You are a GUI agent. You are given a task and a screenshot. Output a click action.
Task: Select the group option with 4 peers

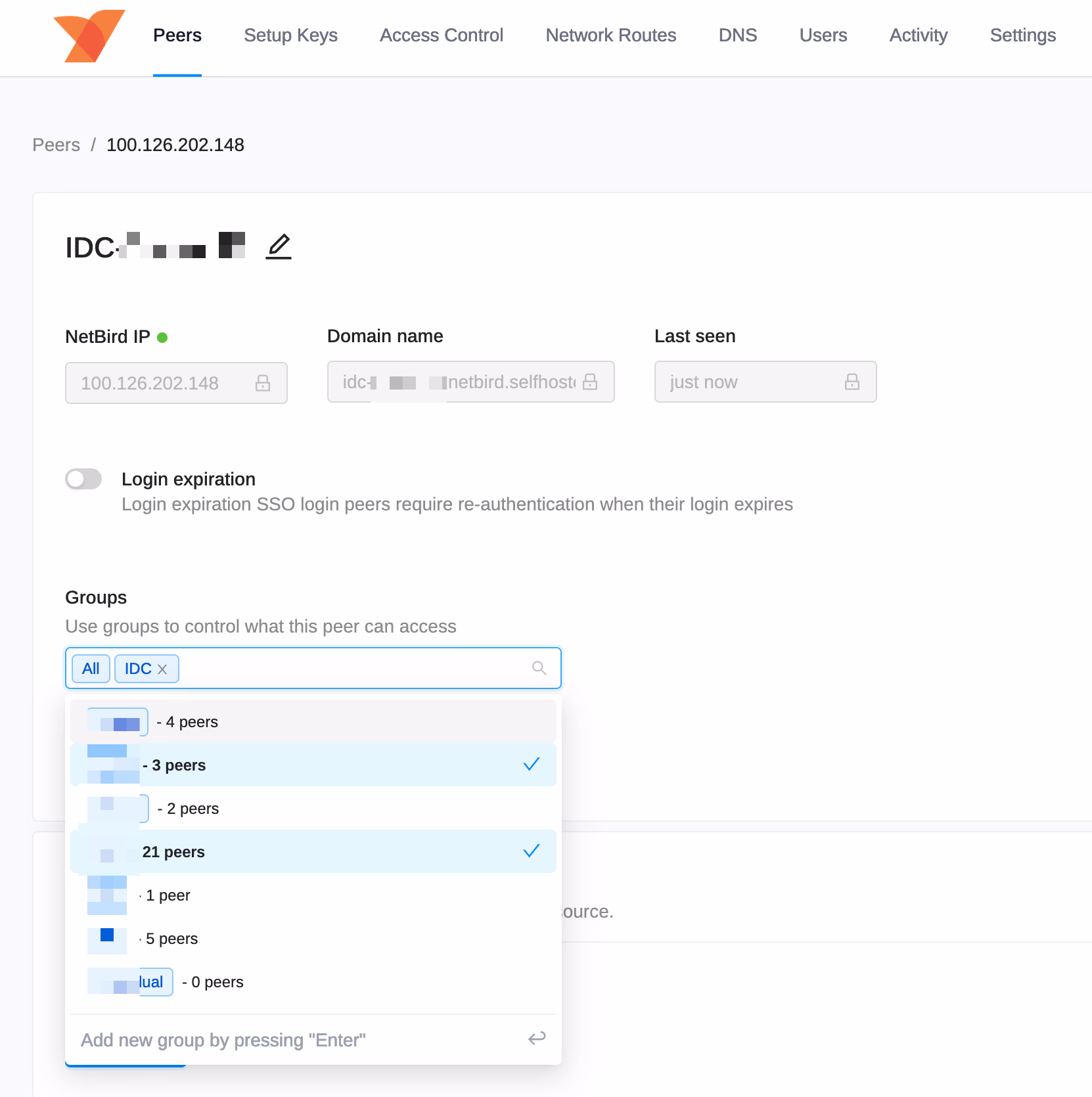(313, 722)
